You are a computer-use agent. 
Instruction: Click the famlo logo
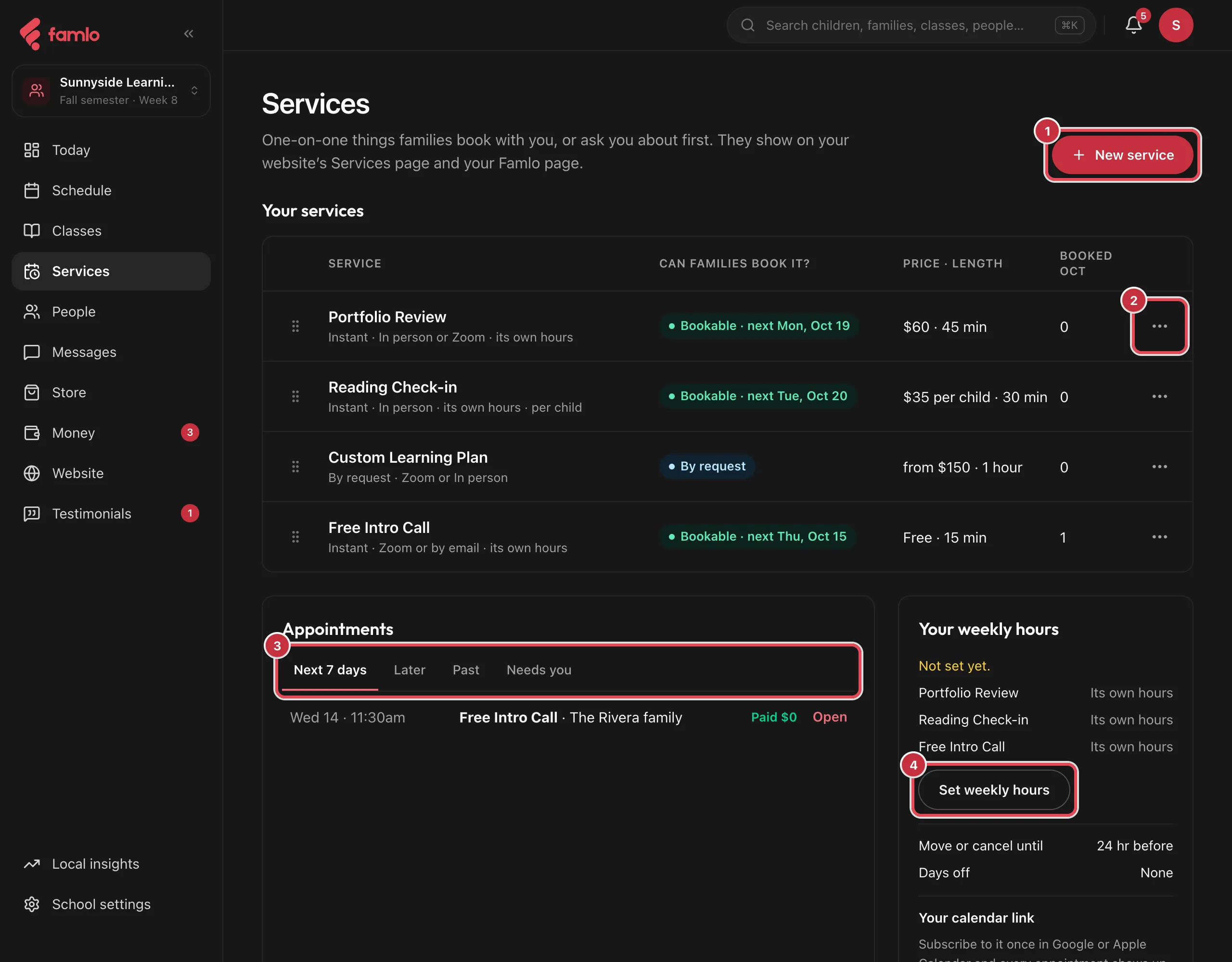[59, 34]
